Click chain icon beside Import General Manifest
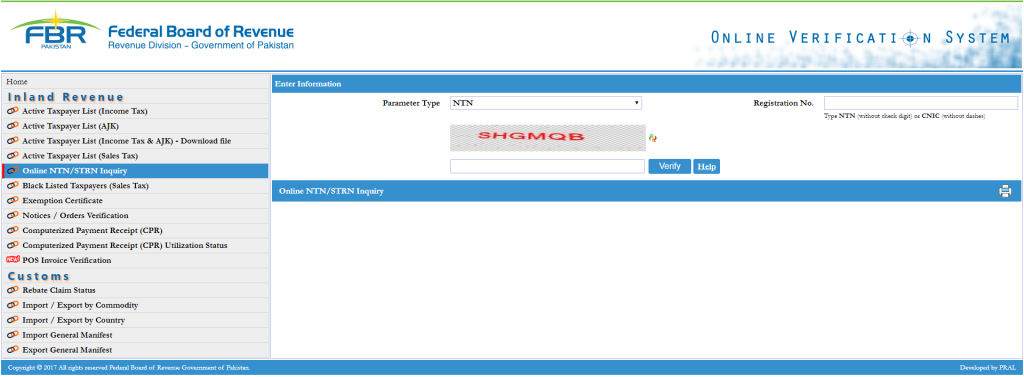The height and width of the screenshot is (377, 1024). [x=12, y=335]
